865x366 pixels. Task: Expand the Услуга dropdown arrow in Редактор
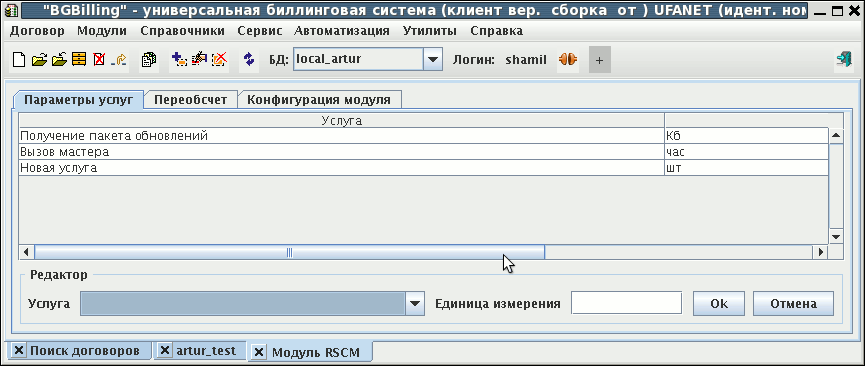[x=415, y=304]
